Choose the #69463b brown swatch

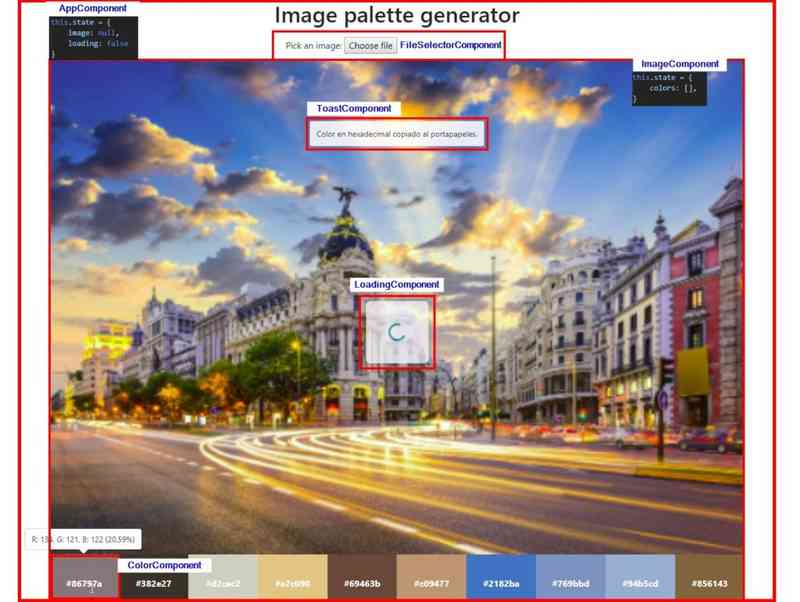click(362, 577)
